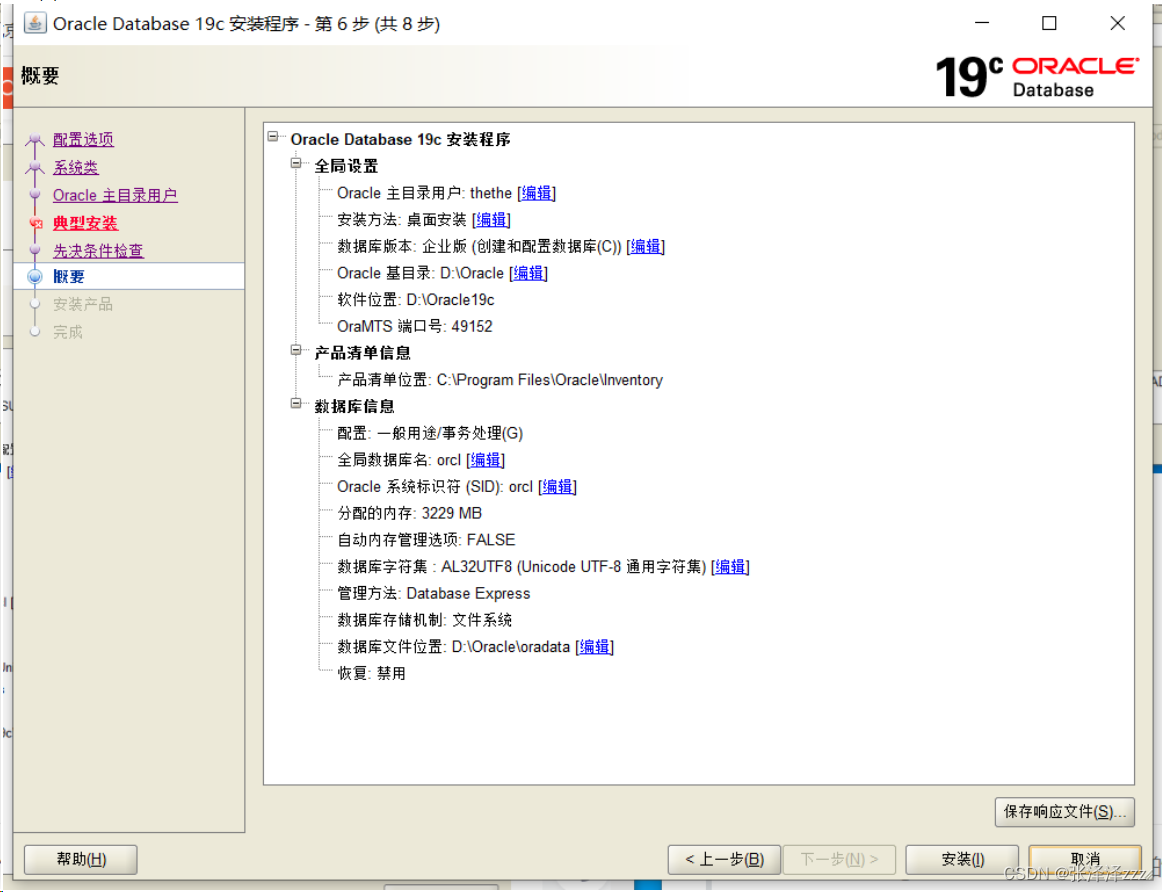This screenshot has height=892, width=1162.
Task: Select the OraMTS 端口号: 49152 row
Action: 414,327
